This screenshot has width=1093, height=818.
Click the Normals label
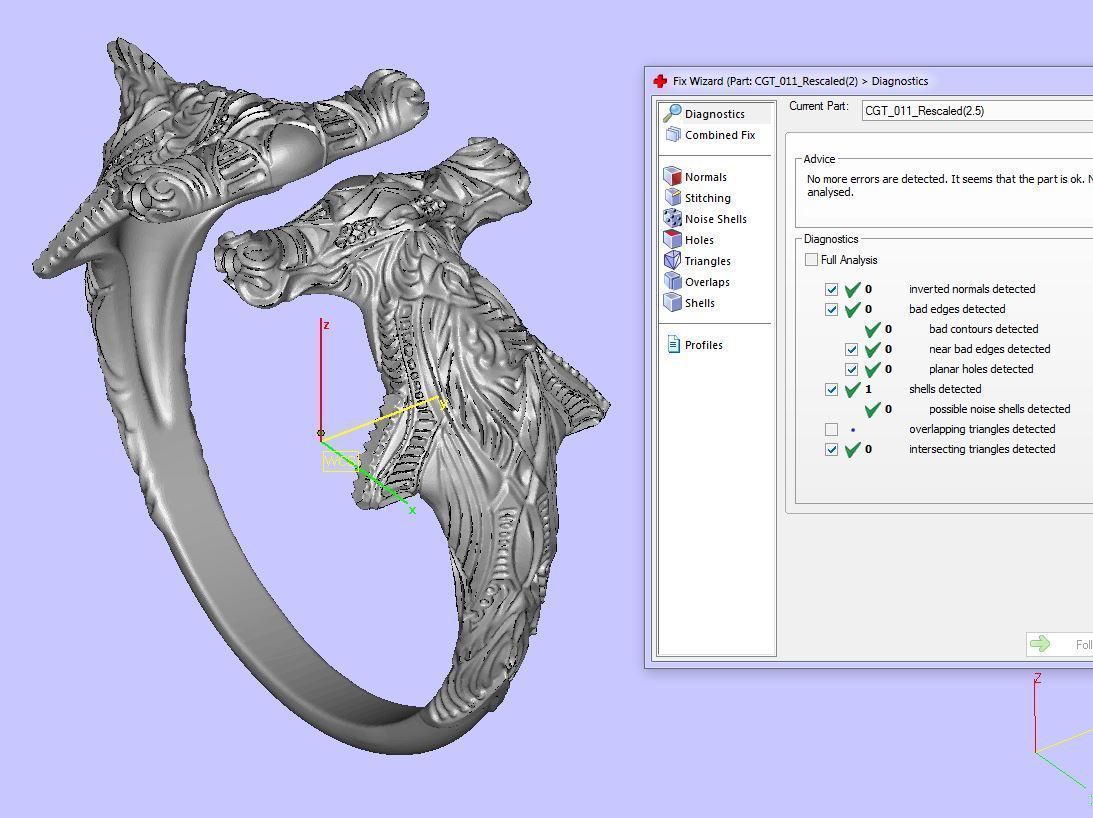point(705,176)
